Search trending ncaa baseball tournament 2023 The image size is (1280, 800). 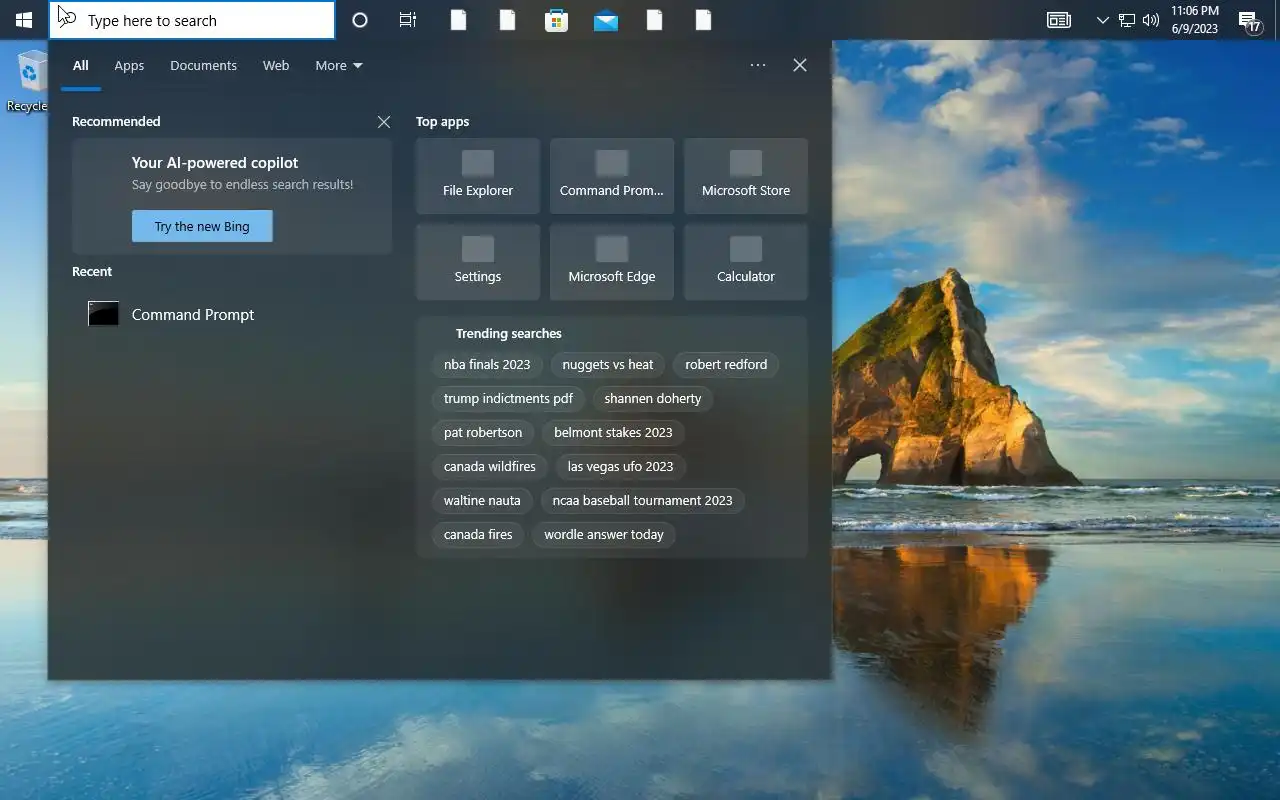tap(642, 501)
